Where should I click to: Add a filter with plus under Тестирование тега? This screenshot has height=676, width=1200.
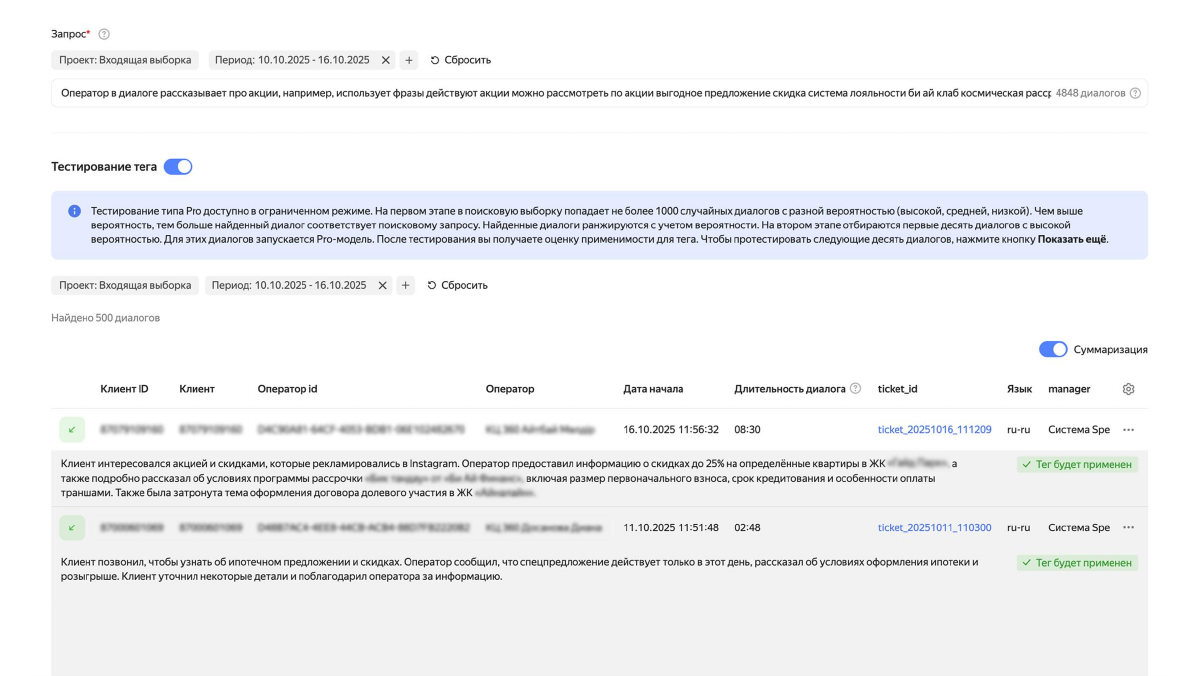406,285
